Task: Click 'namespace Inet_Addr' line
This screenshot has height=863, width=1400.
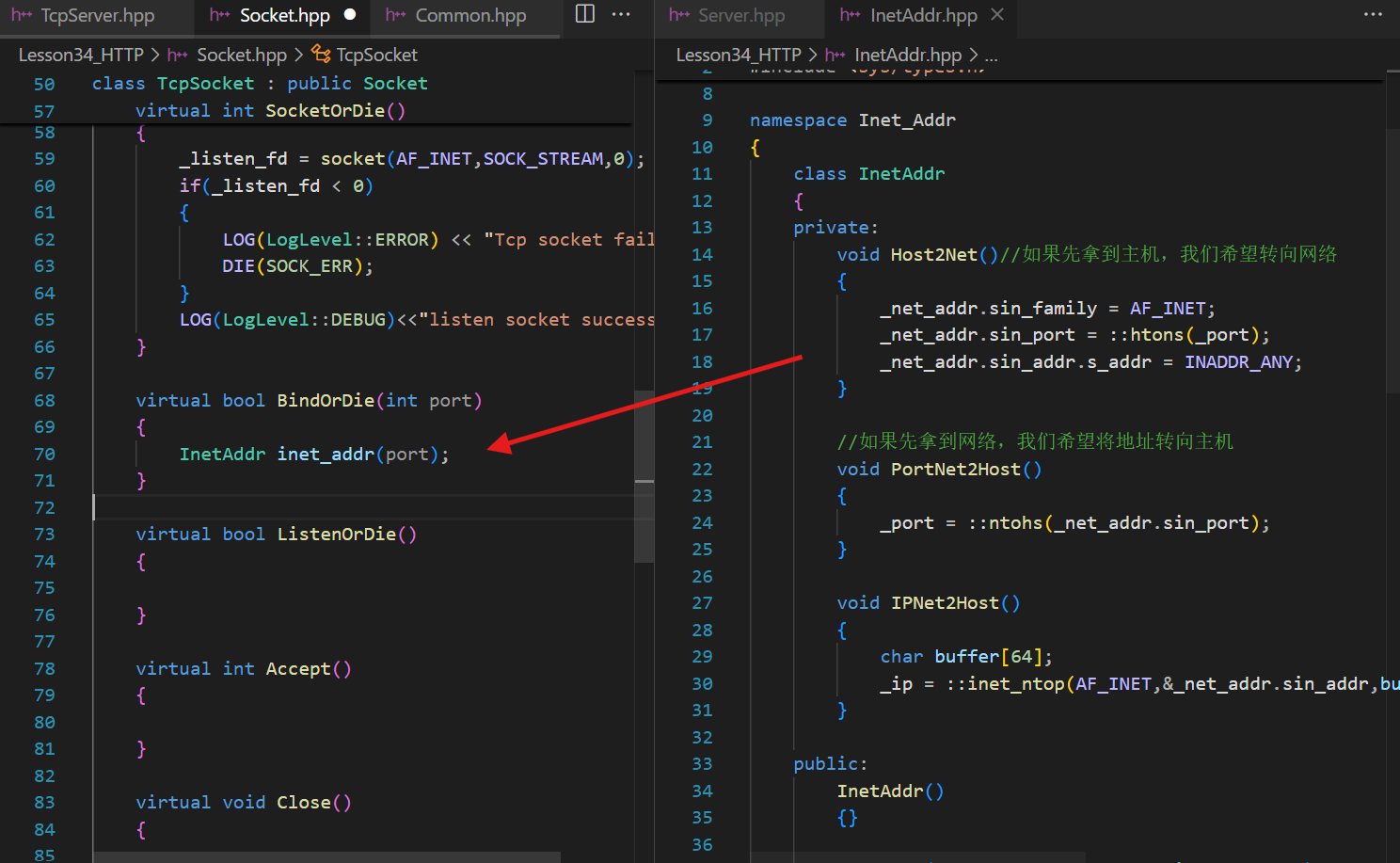Action: pyautogui.click(x=852, y=120)
